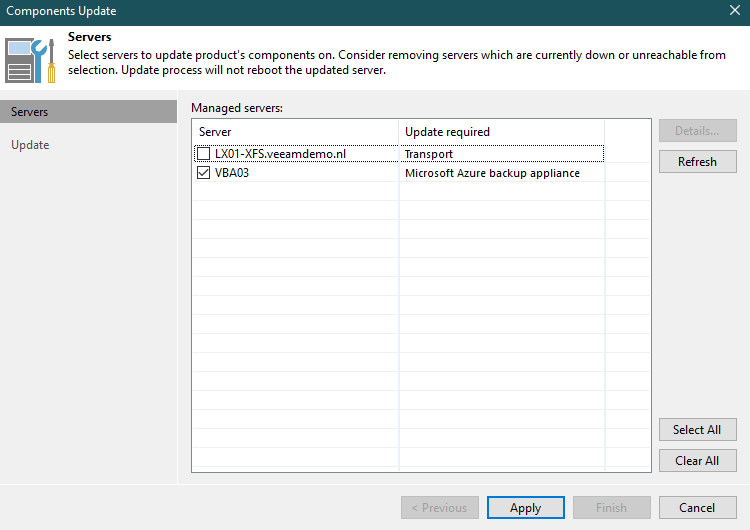Click the Microsoft Azure backup appliance cell
This screenshot has width=750, height=530.
tap(492, 173)
